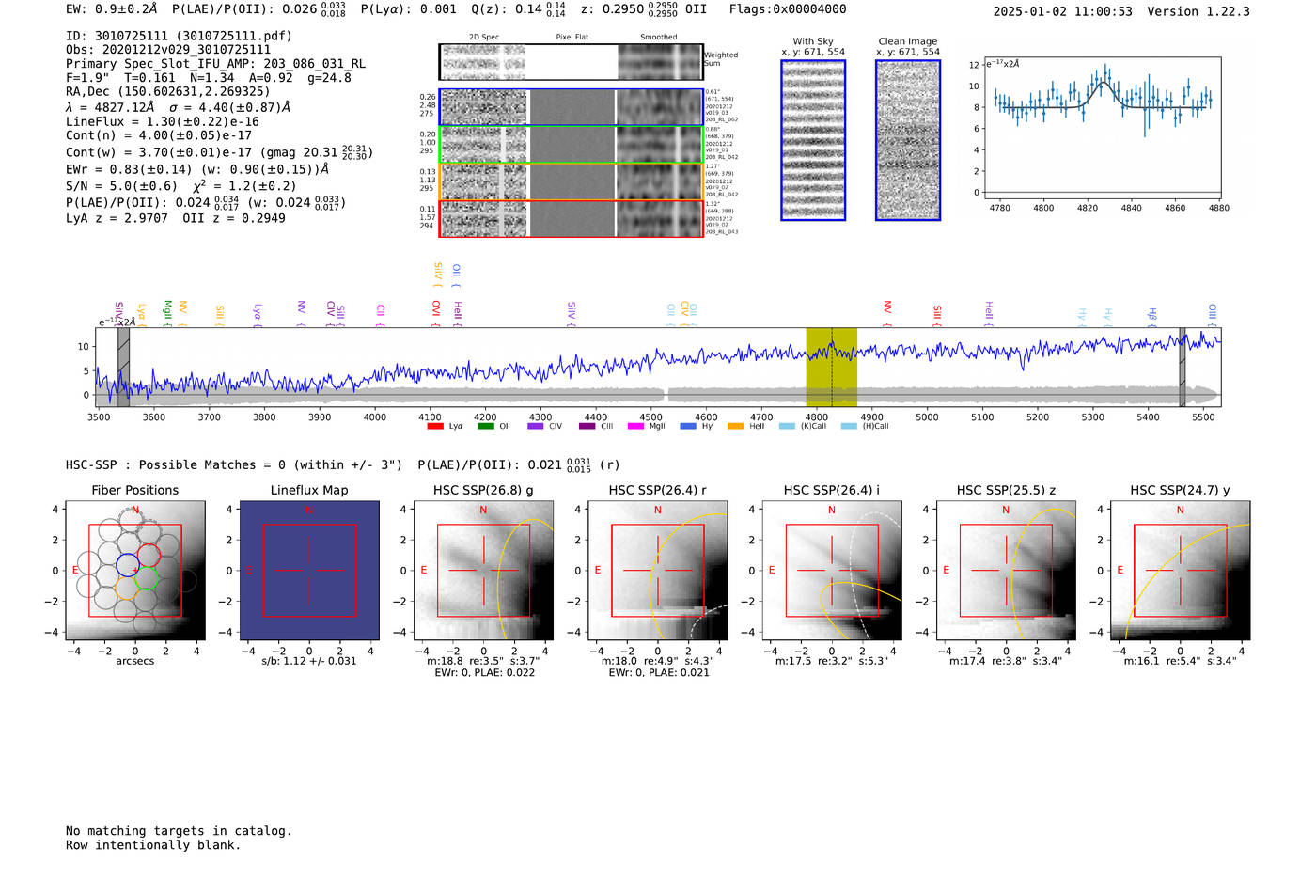Click the Clean Image cutout
1316x896 pixels.
[908, 140]
